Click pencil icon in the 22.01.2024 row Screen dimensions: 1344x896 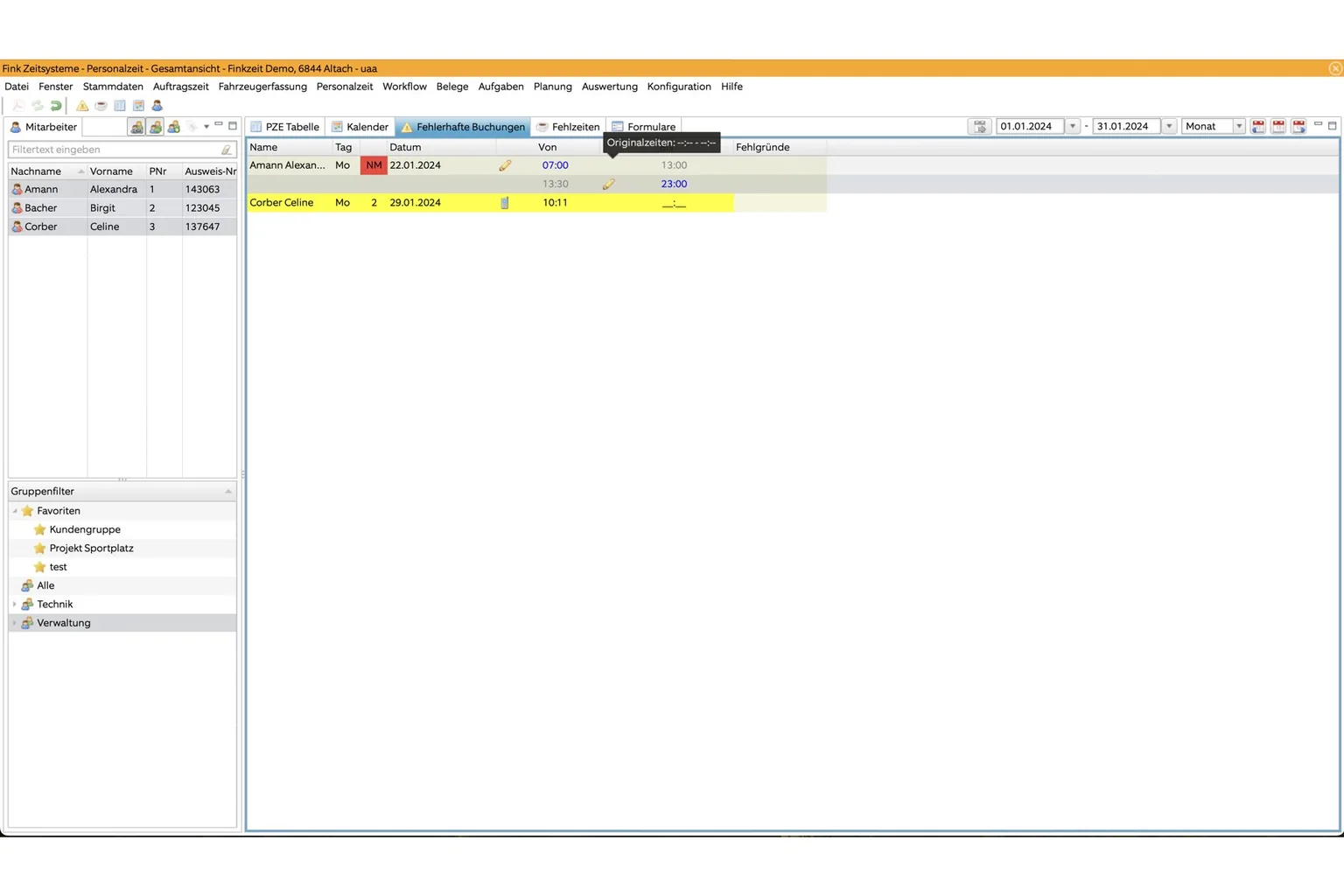pos(505,165)
